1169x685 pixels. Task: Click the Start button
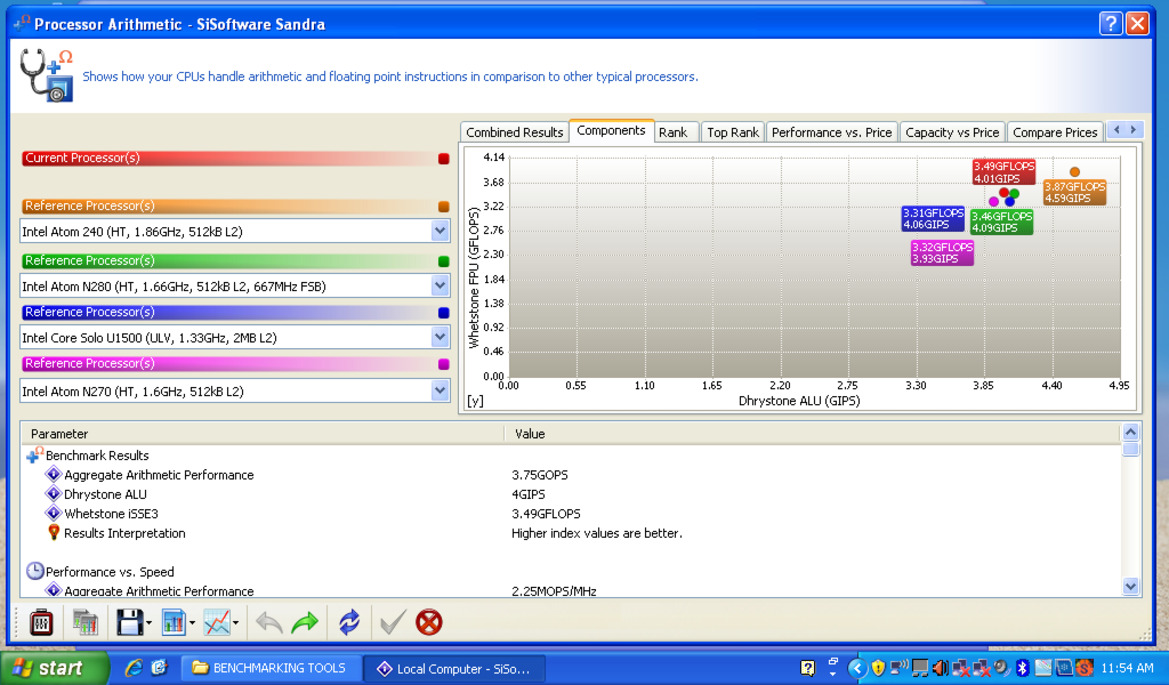click(54, 668)
